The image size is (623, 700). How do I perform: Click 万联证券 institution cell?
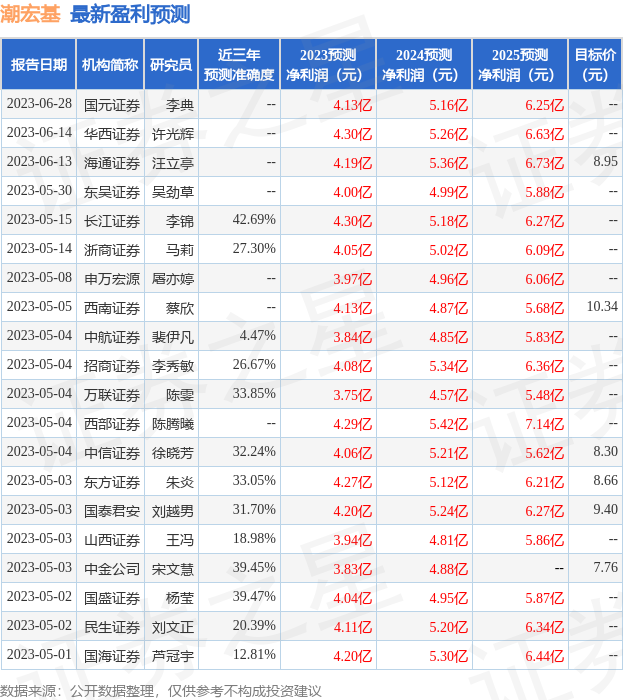click(x=112, y=395)
